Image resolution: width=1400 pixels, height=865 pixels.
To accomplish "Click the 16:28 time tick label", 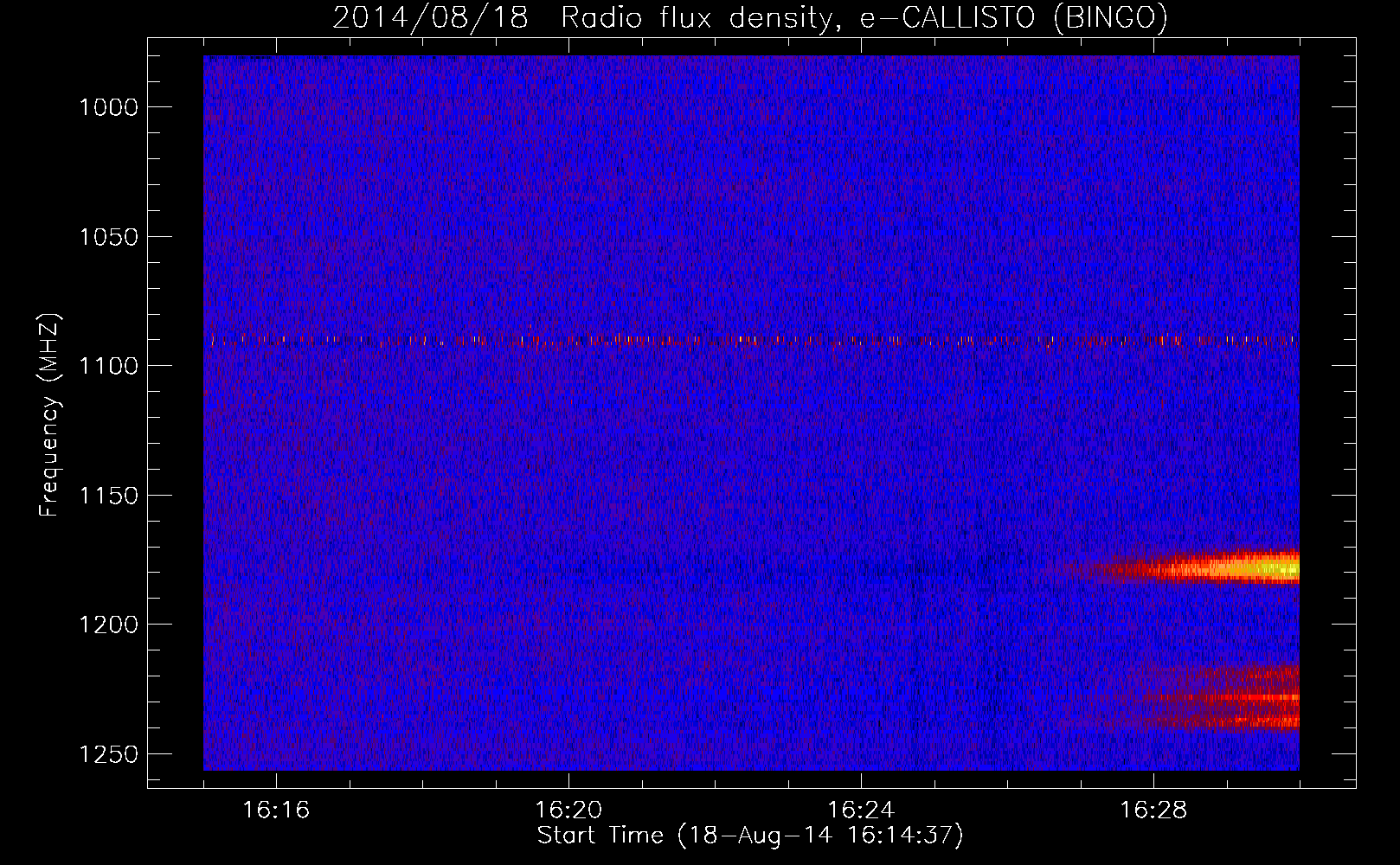I will tap(1153, 810).
